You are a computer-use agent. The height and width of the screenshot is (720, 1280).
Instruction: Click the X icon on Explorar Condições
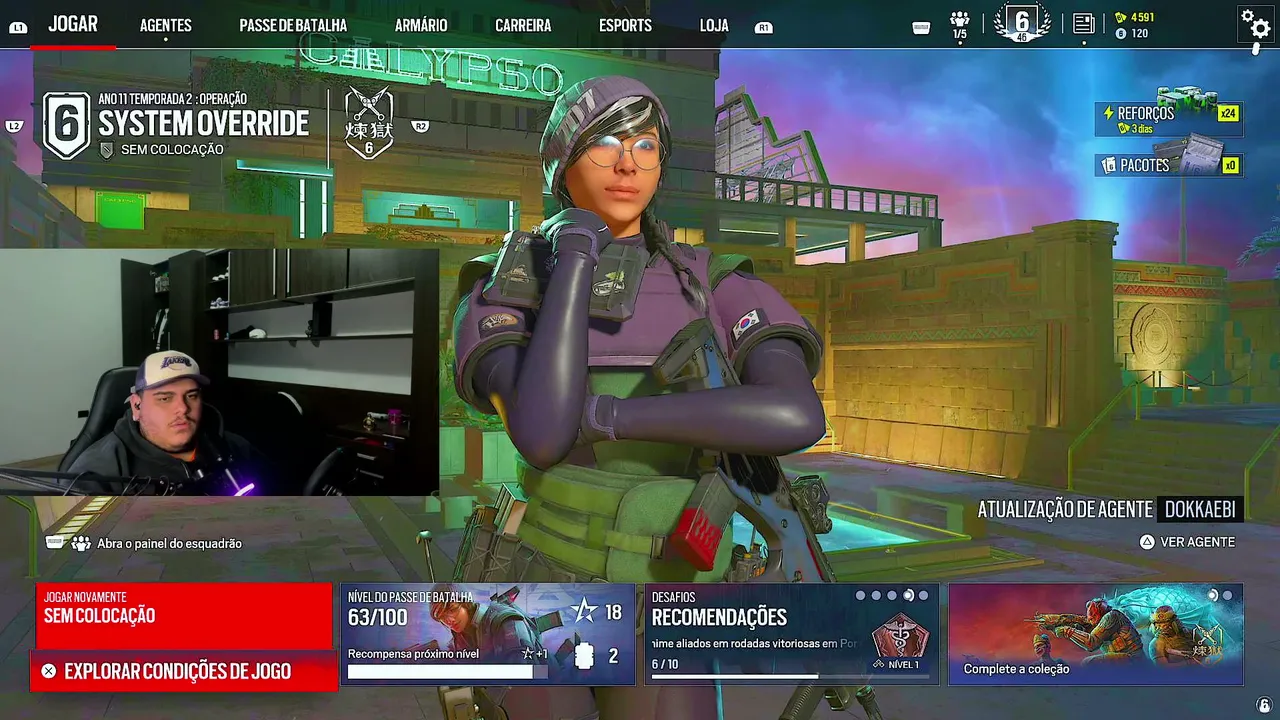coord(48,672)
